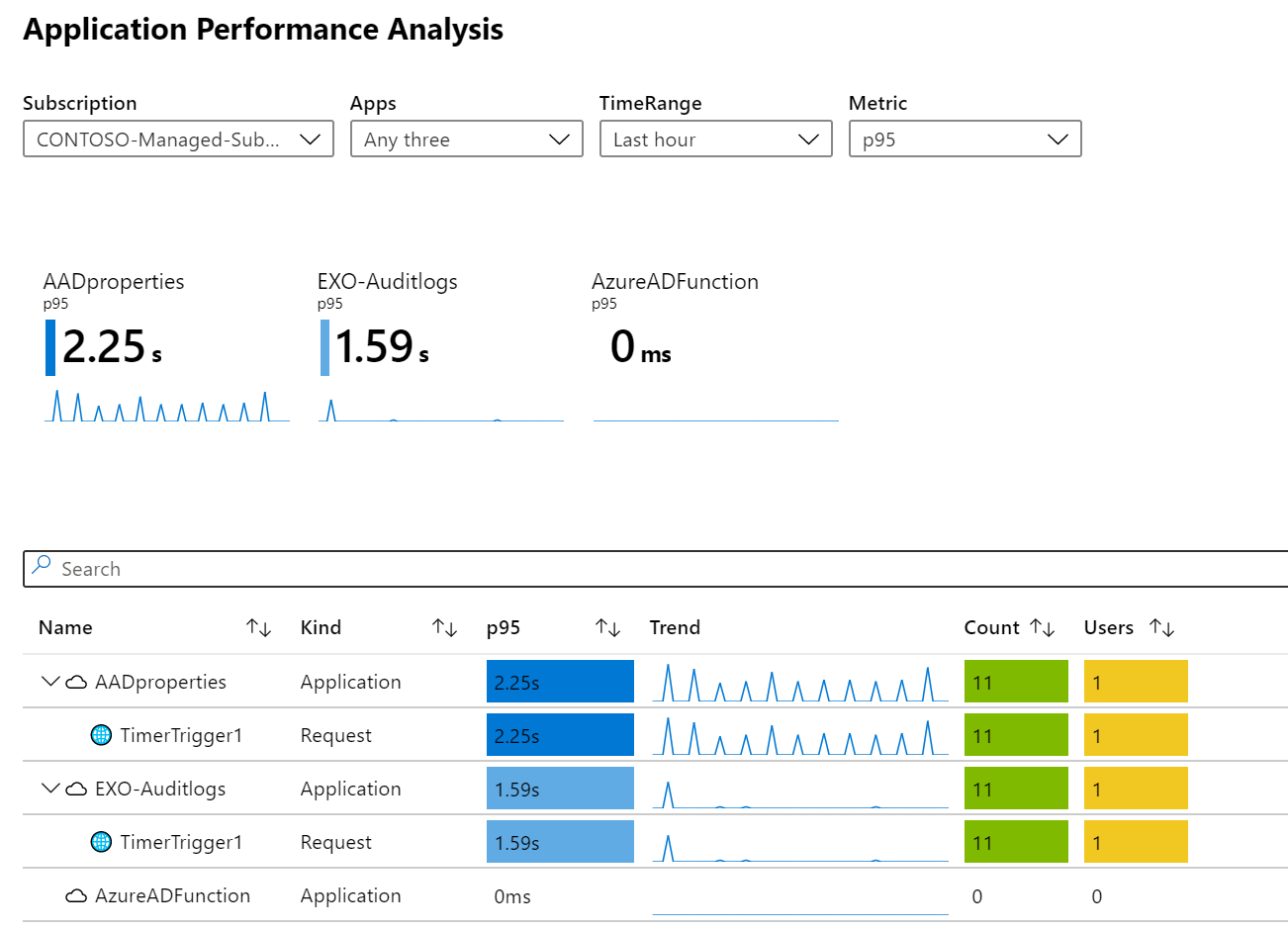
Task: Sort table by Count column arrows
Action: [x=1042, y=628]
